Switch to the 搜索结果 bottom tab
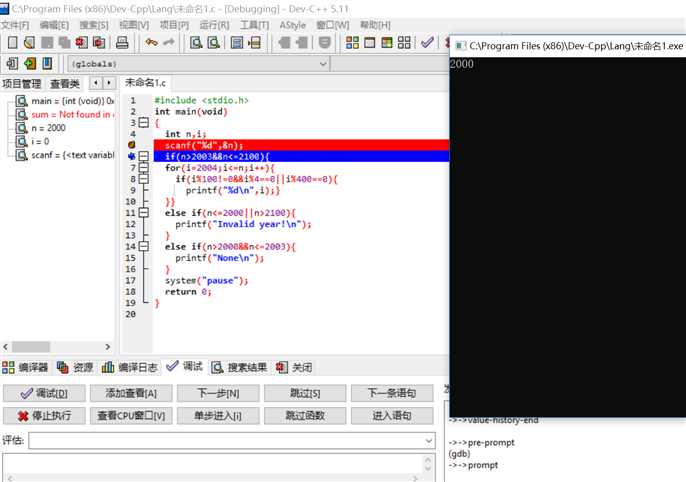686x482 pixels. [240, 367]
